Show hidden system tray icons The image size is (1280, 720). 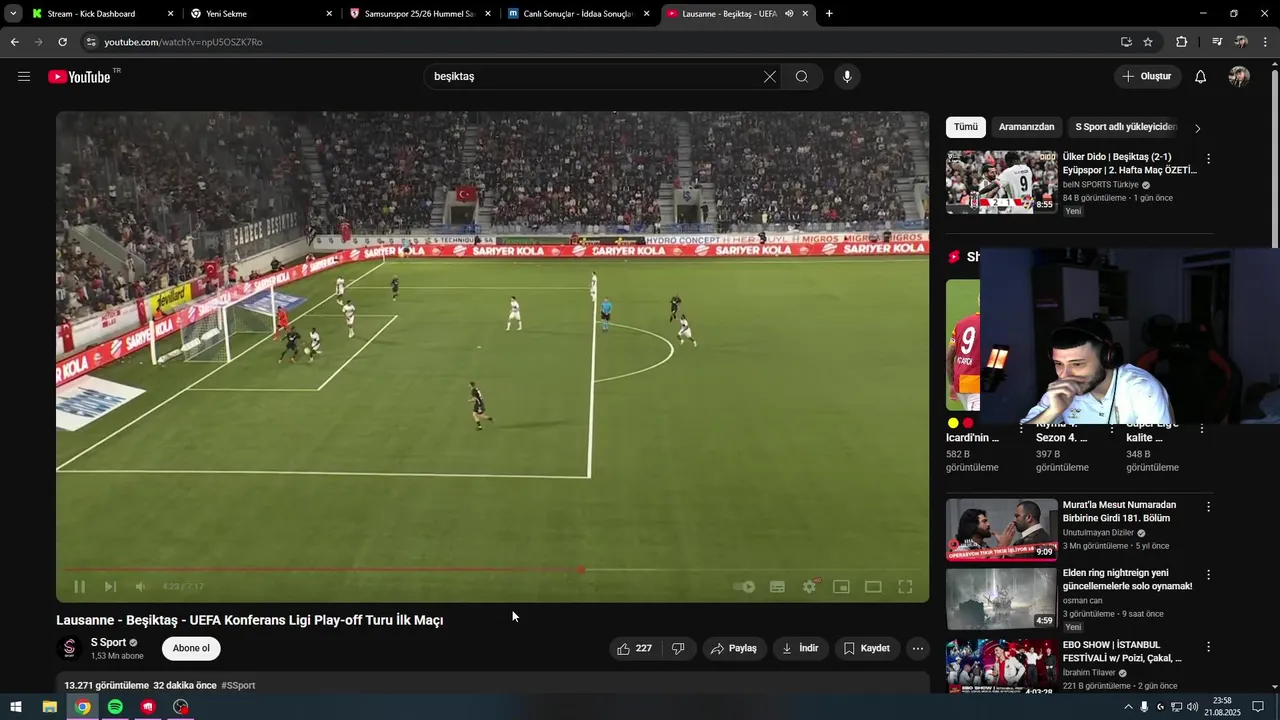click(1128, 707)
